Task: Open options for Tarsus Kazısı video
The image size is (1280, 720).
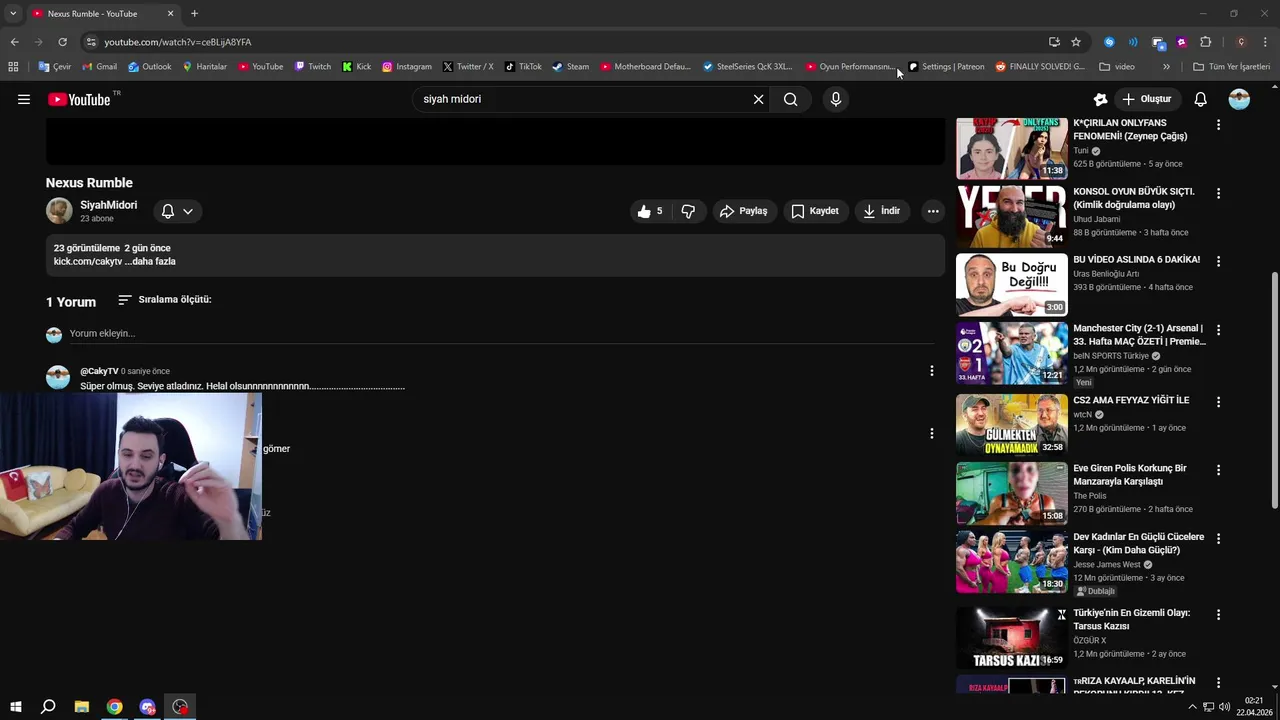Action: click(x=1218, y=615)
